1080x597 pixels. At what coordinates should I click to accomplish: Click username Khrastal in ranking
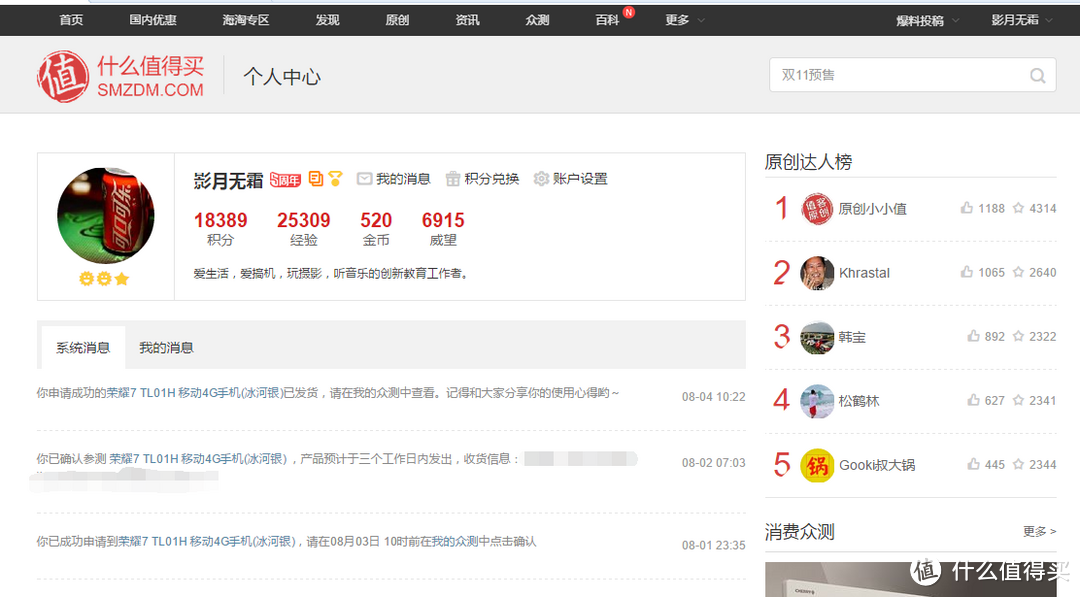tap(864, 273)
